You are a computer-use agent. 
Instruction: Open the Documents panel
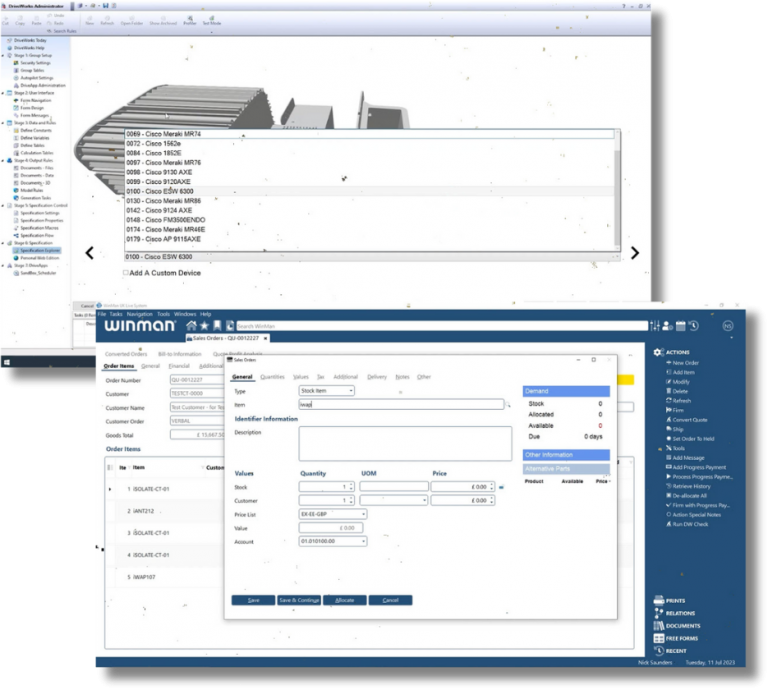677,626
